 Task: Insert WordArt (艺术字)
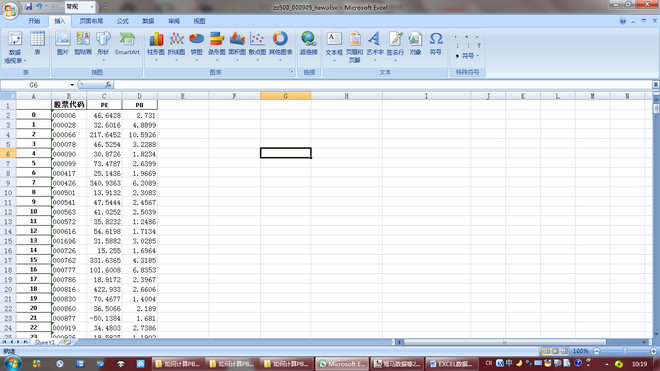click(x=375, y=45)
